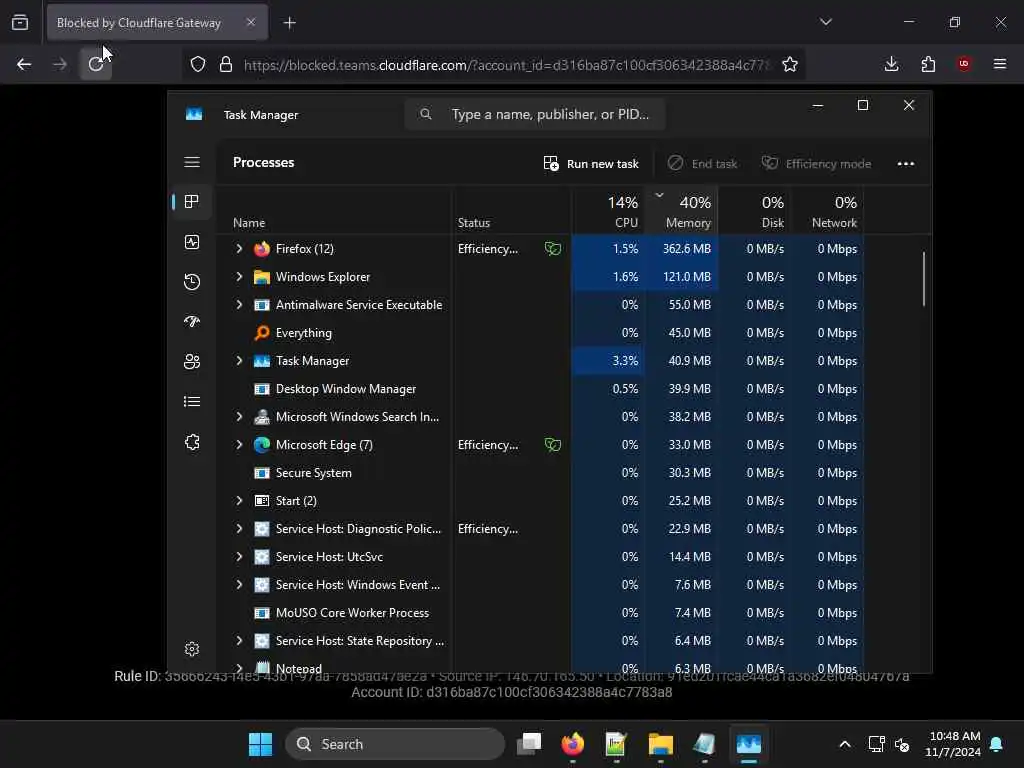
Task: Sort processes by the Network column
Action: 828,210
